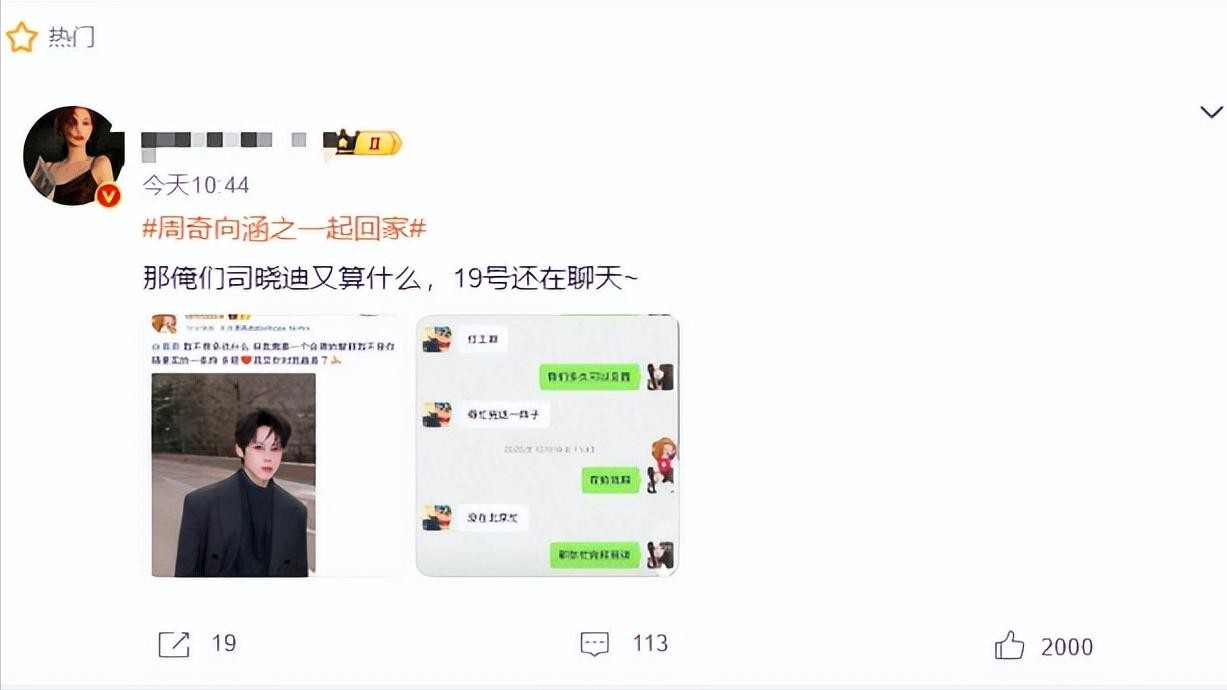Click the repost share icon
This screenshot has height=690, width=1227.
174,644
